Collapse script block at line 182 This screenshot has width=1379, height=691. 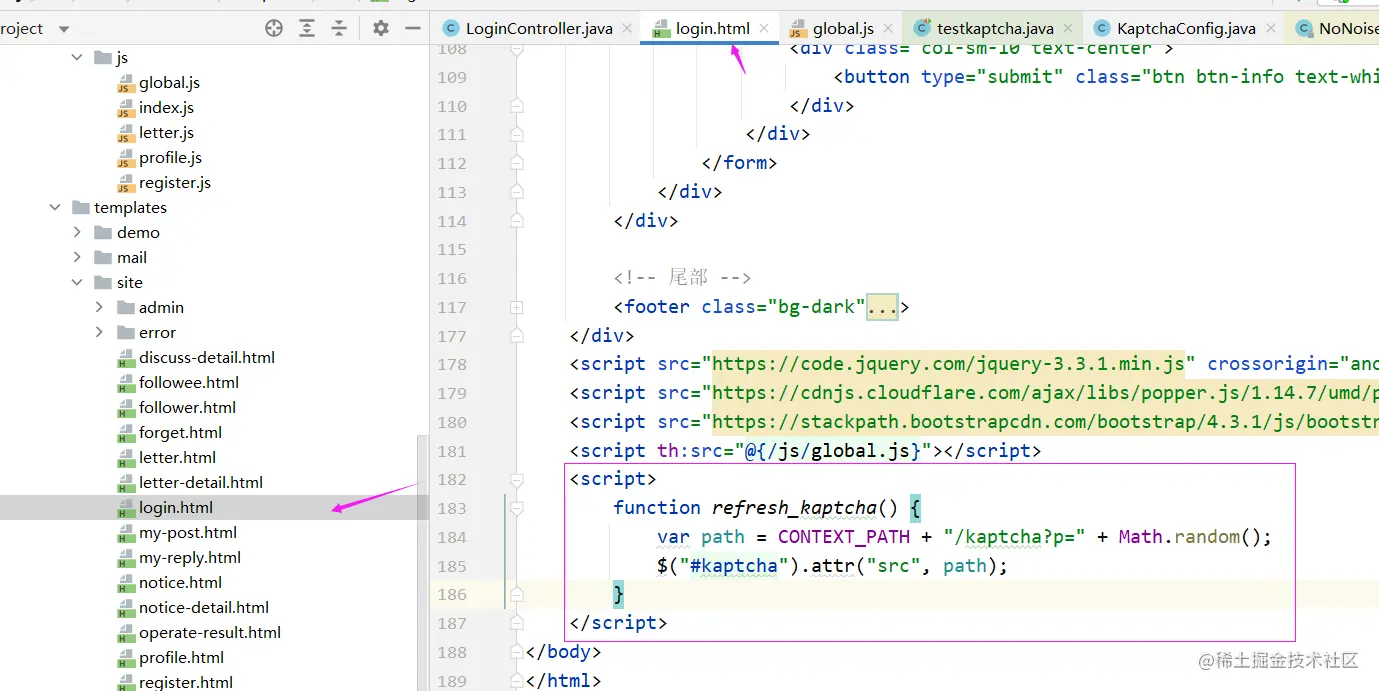pos(516,479)
